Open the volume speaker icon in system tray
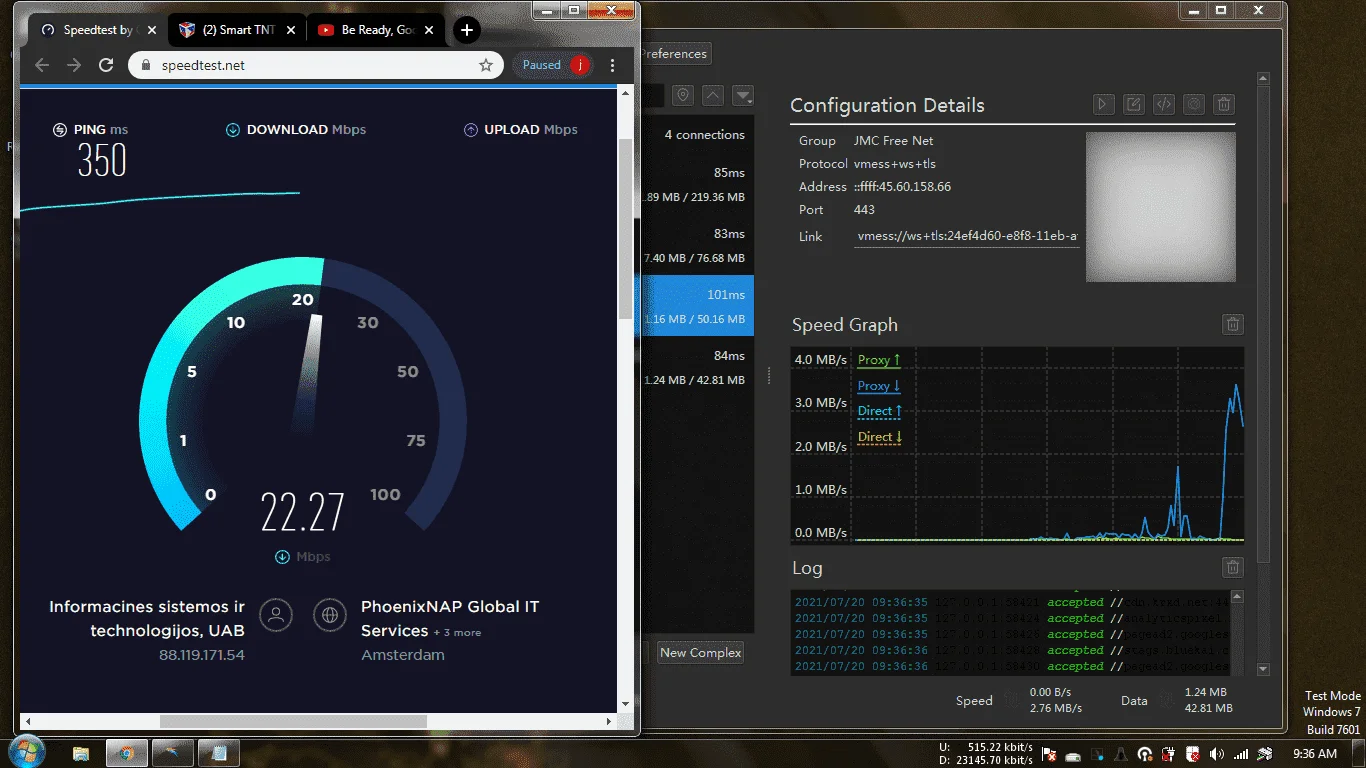This screenshot has width=1366, height=768. tap(1216, 754)
